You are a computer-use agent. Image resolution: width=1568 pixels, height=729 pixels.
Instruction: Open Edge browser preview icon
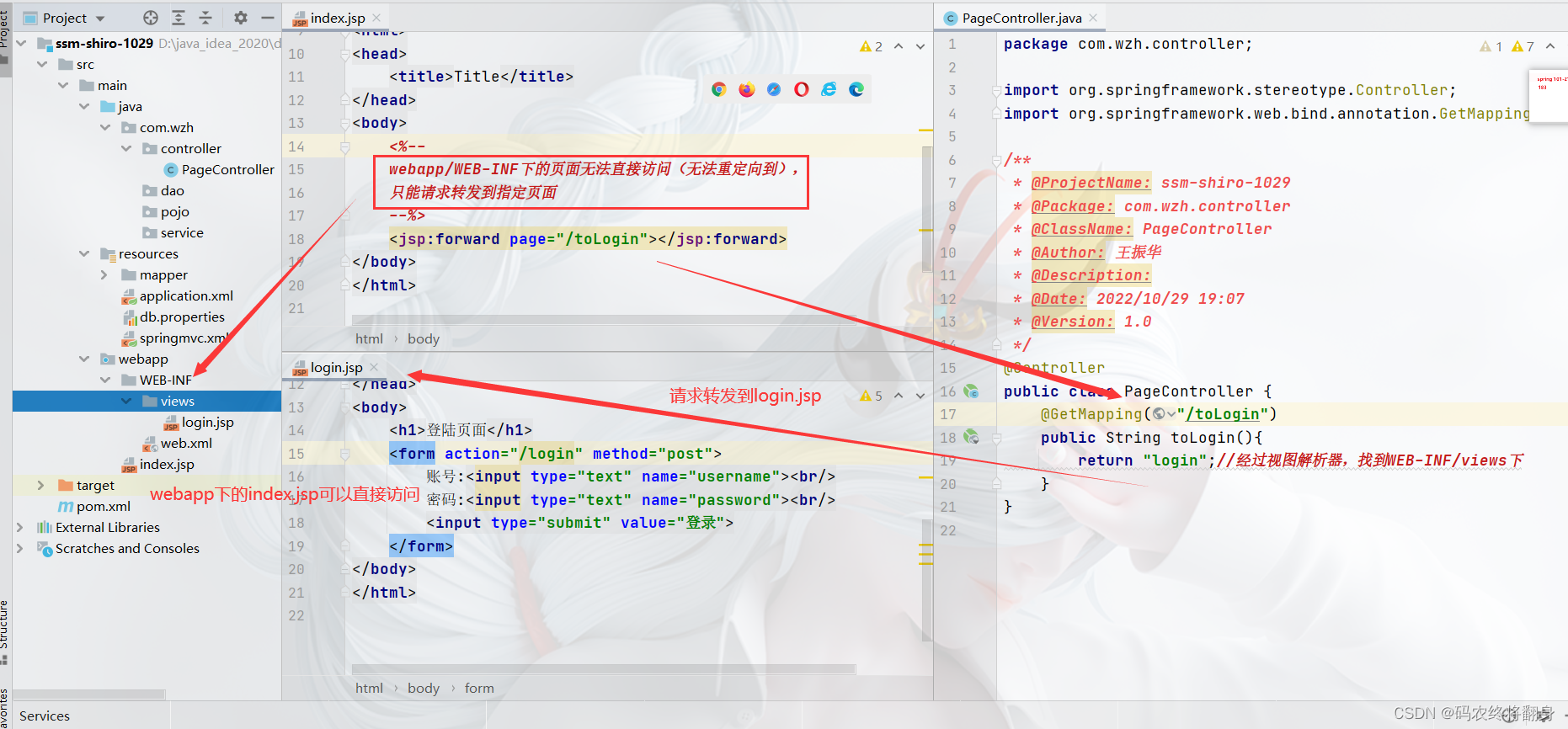tap(856, 89)
